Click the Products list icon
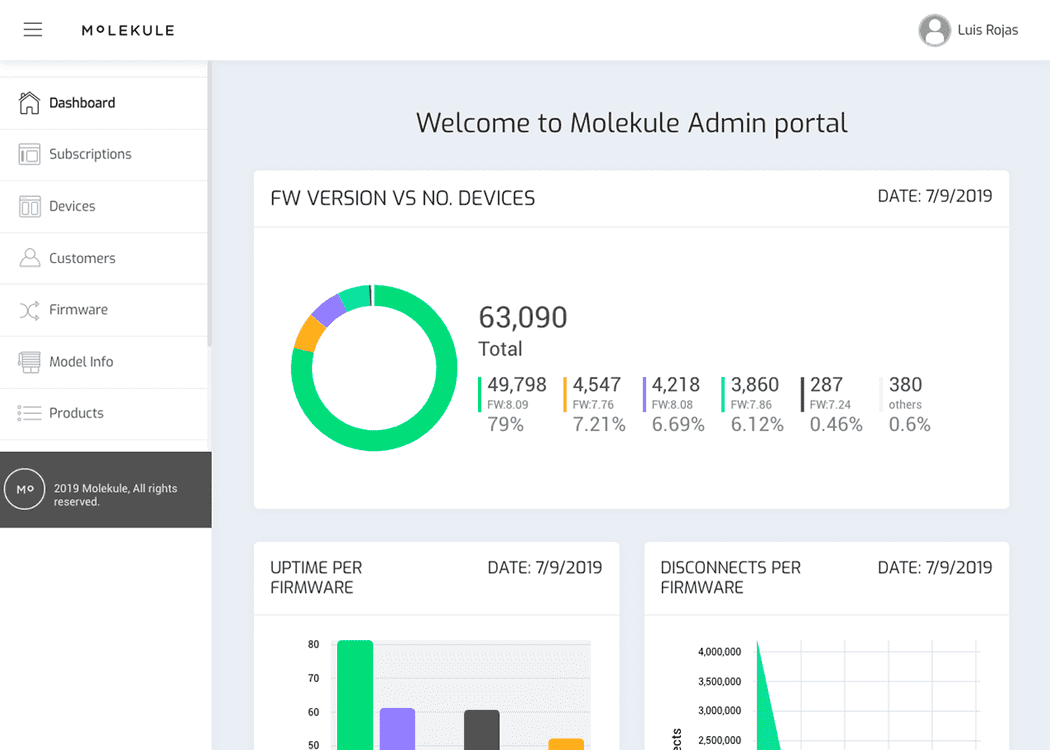Image resolution: width=1050 pixels, height=750 pixels. click(x=29, y=413)
